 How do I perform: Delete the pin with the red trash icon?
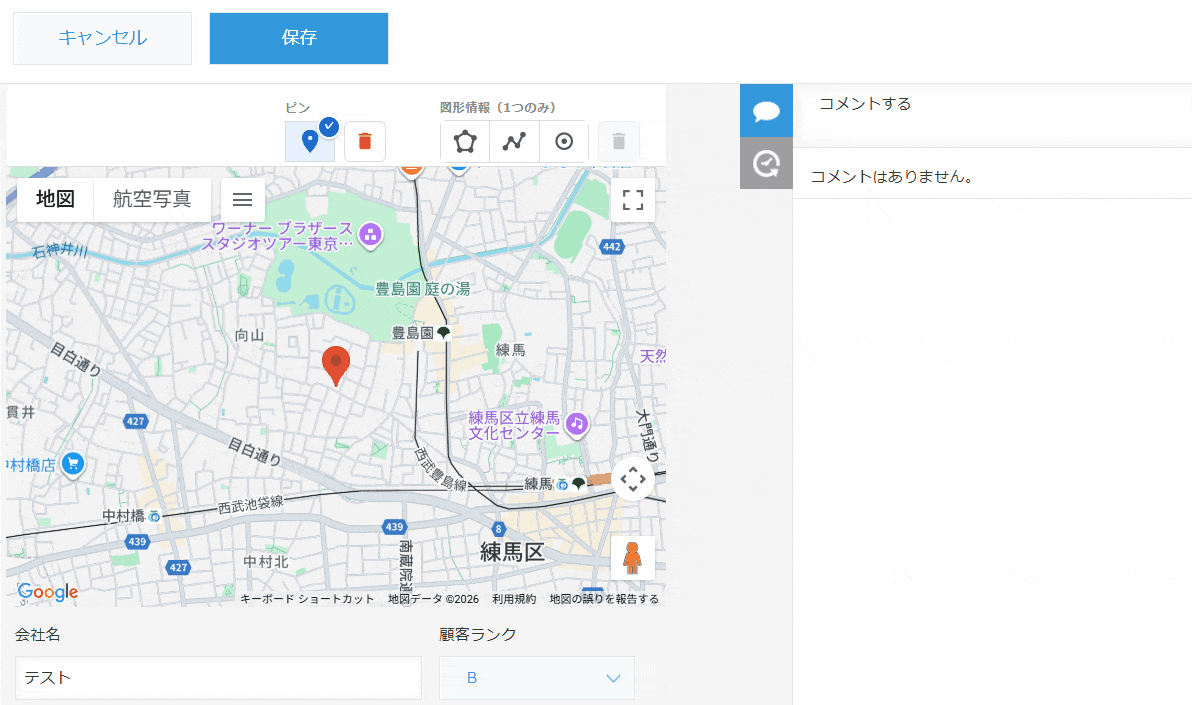click(365, 141)
